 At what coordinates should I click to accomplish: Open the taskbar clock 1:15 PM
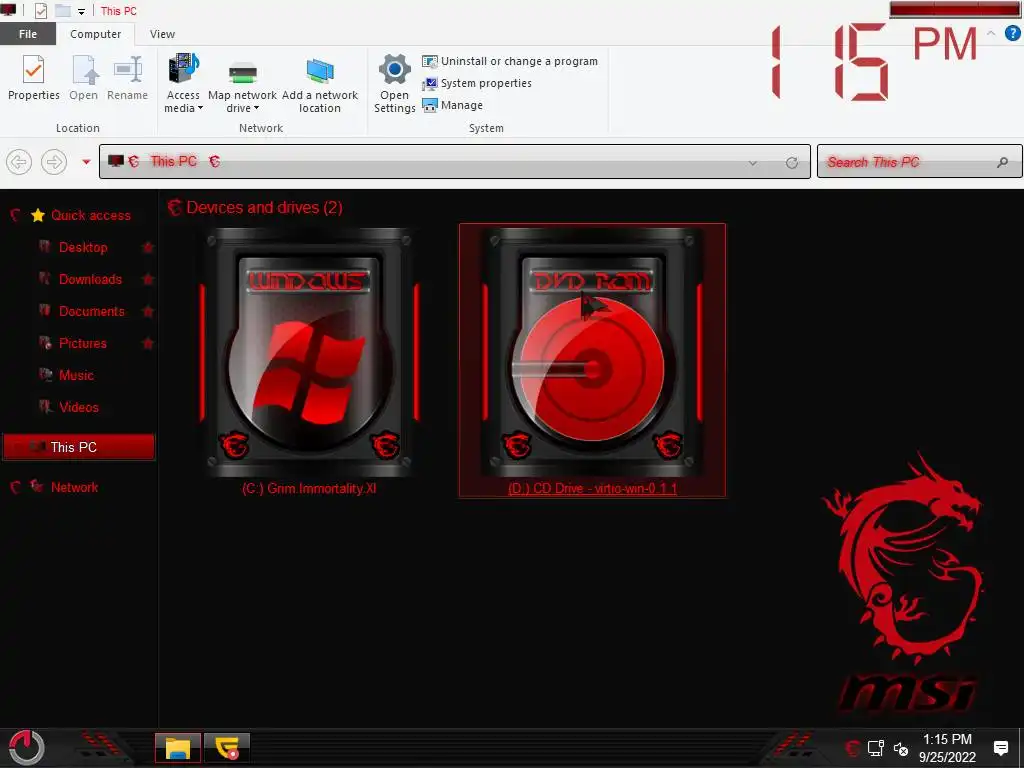947,748
